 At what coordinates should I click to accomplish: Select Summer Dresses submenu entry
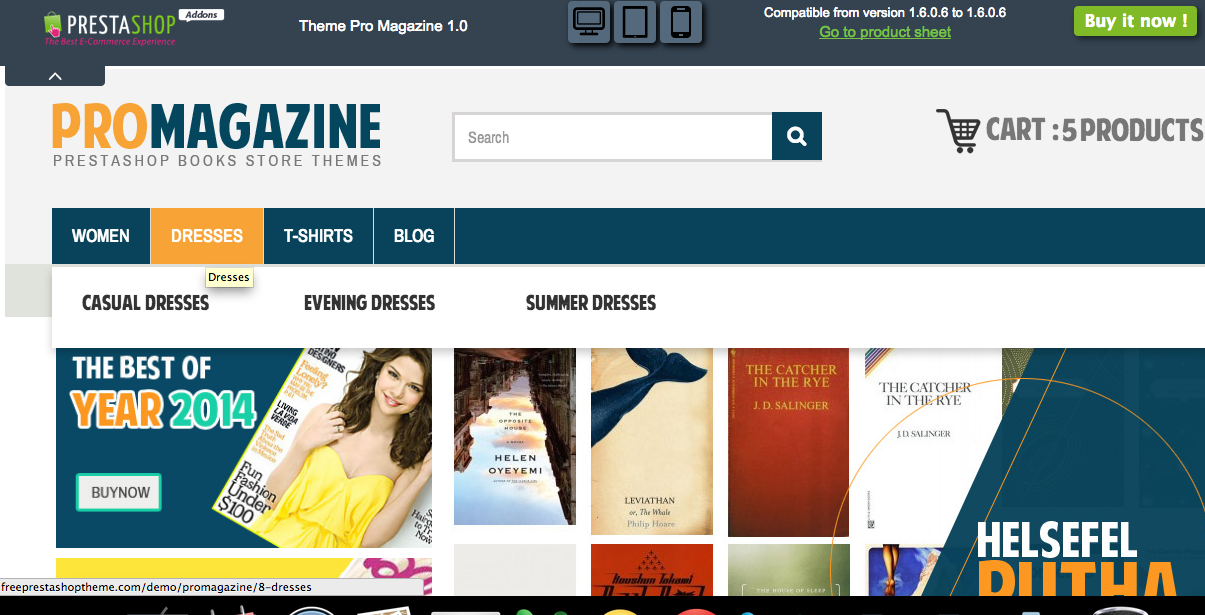coord(591,303)
